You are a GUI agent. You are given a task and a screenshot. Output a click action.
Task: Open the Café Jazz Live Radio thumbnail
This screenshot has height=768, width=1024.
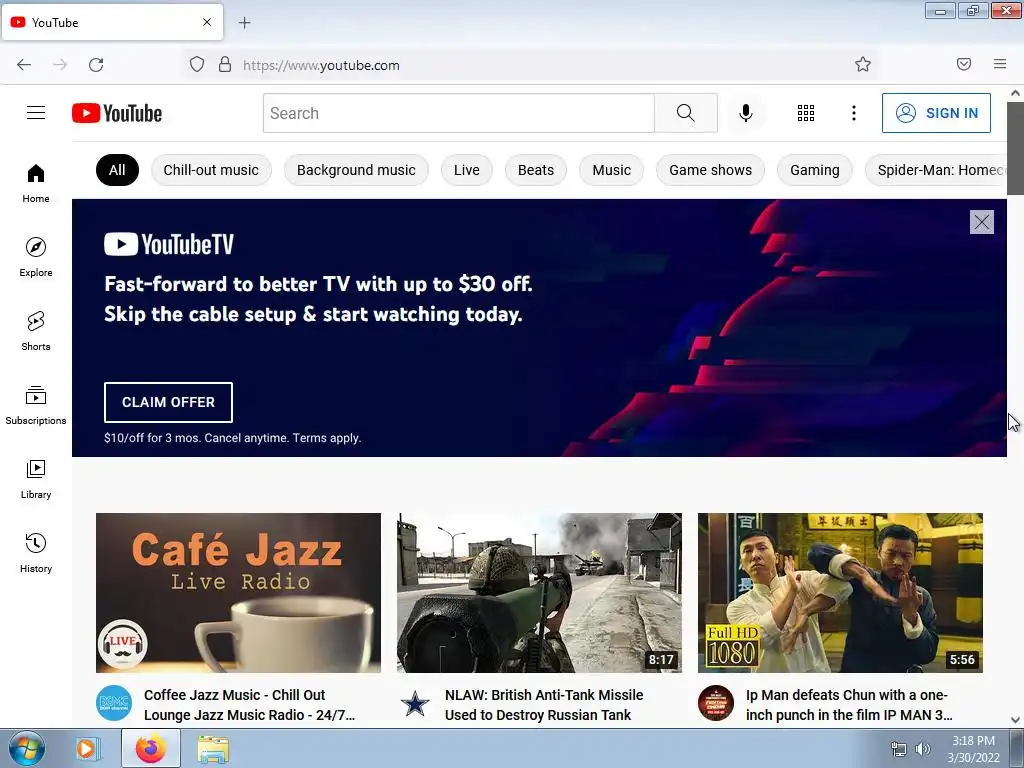[x=238, y=593]
